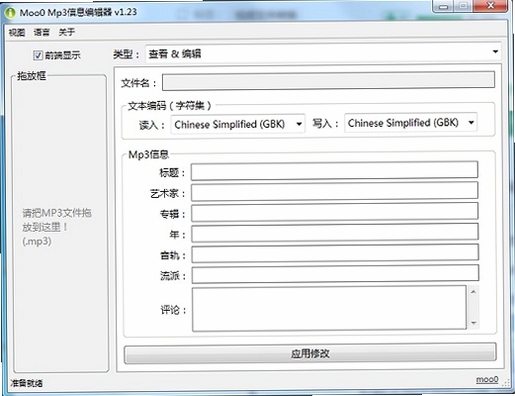The image size is (515, 396).
Task: Click the comment box scroll up arrow
Action: 473,292
